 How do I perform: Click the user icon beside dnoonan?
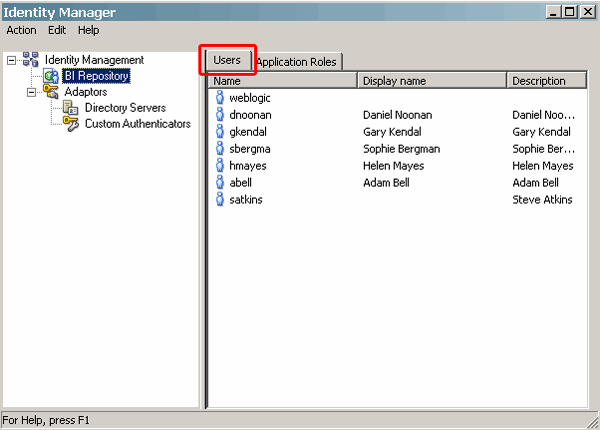[220, 114]
